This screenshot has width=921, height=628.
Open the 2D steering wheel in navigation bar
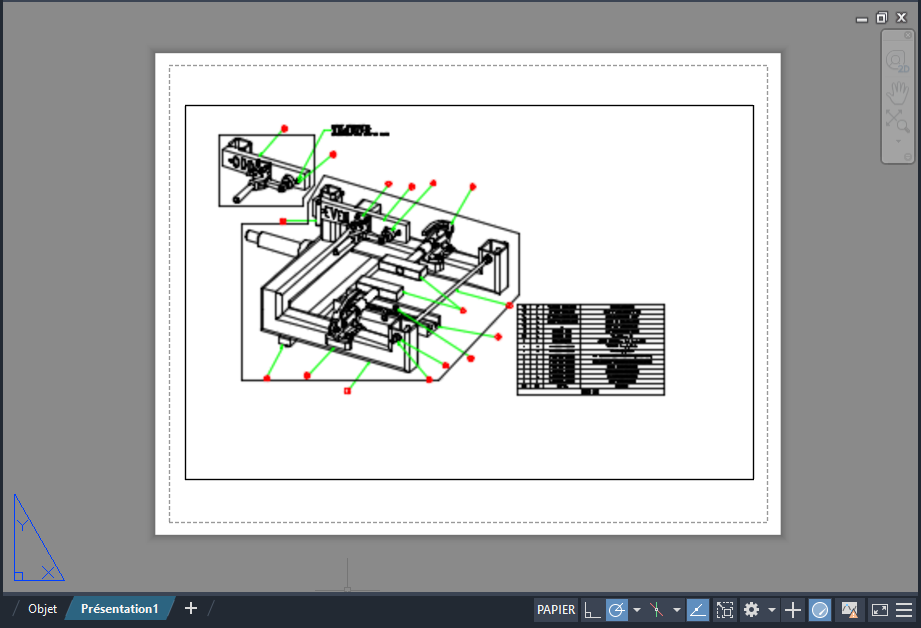coord(898,61)
